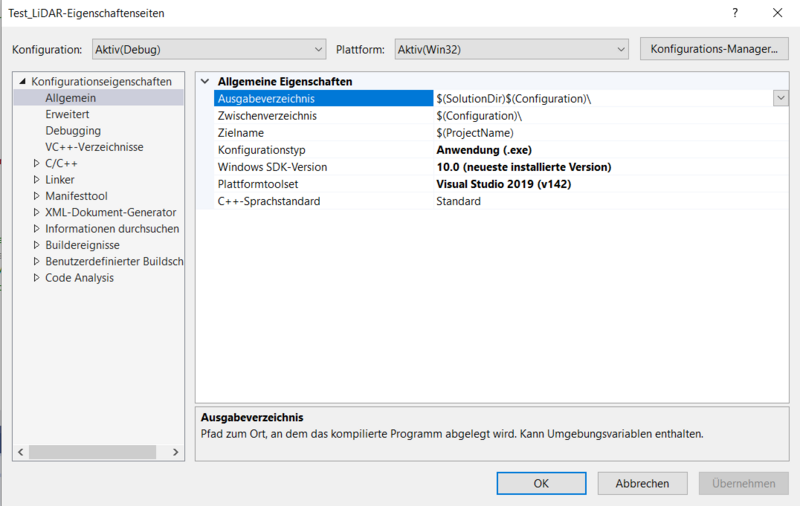Expand the C/C++ tree node
The width and height of the screenshot is (800, 506).
(36, 163)
